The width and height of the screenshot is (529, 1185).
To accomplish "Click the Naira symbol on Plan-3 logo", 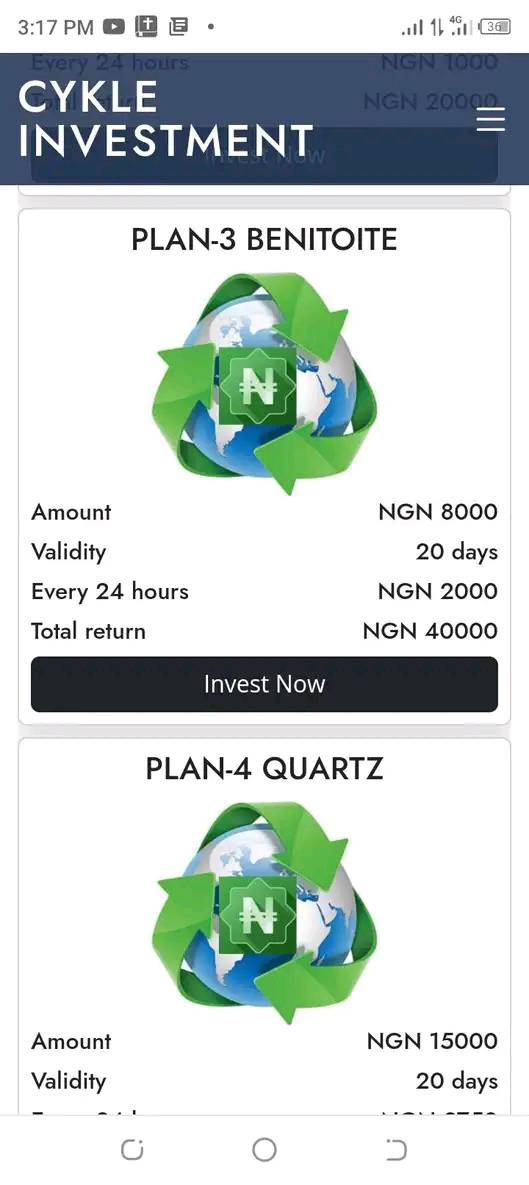I will point(258,386).
